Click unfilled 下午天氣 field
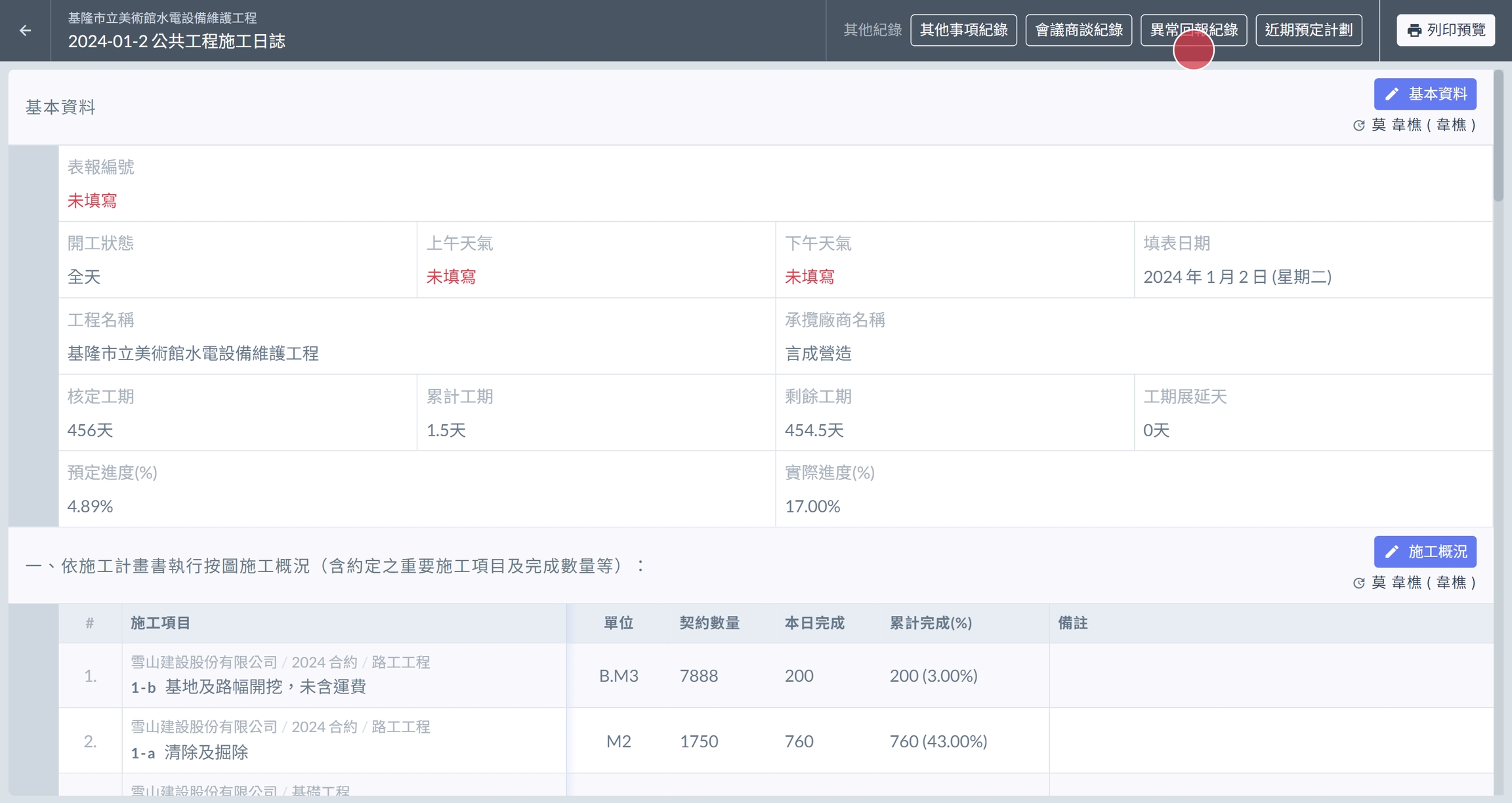The image size is (1512, 803). (x=809, y=277)
